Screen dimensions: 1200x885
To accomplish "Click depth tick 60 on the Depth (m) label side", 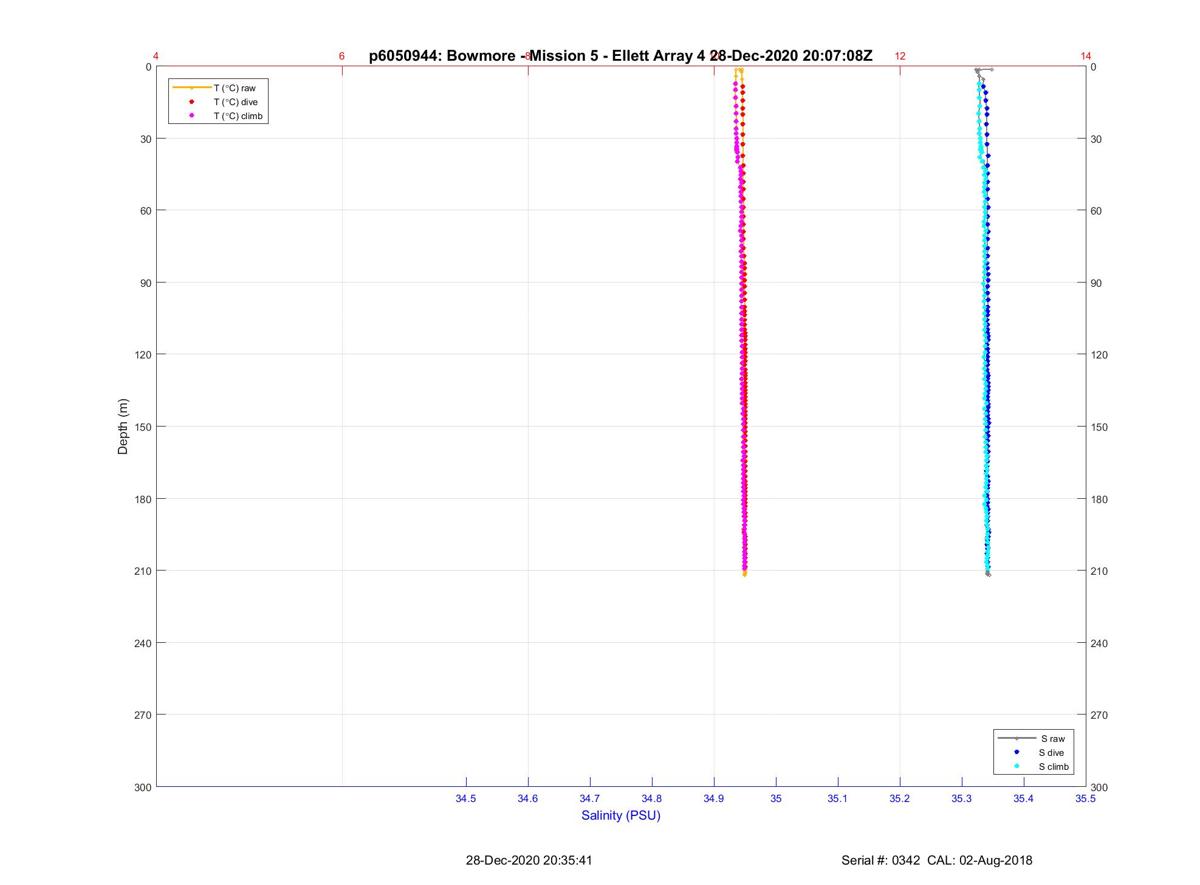I will tap(146, 211).
